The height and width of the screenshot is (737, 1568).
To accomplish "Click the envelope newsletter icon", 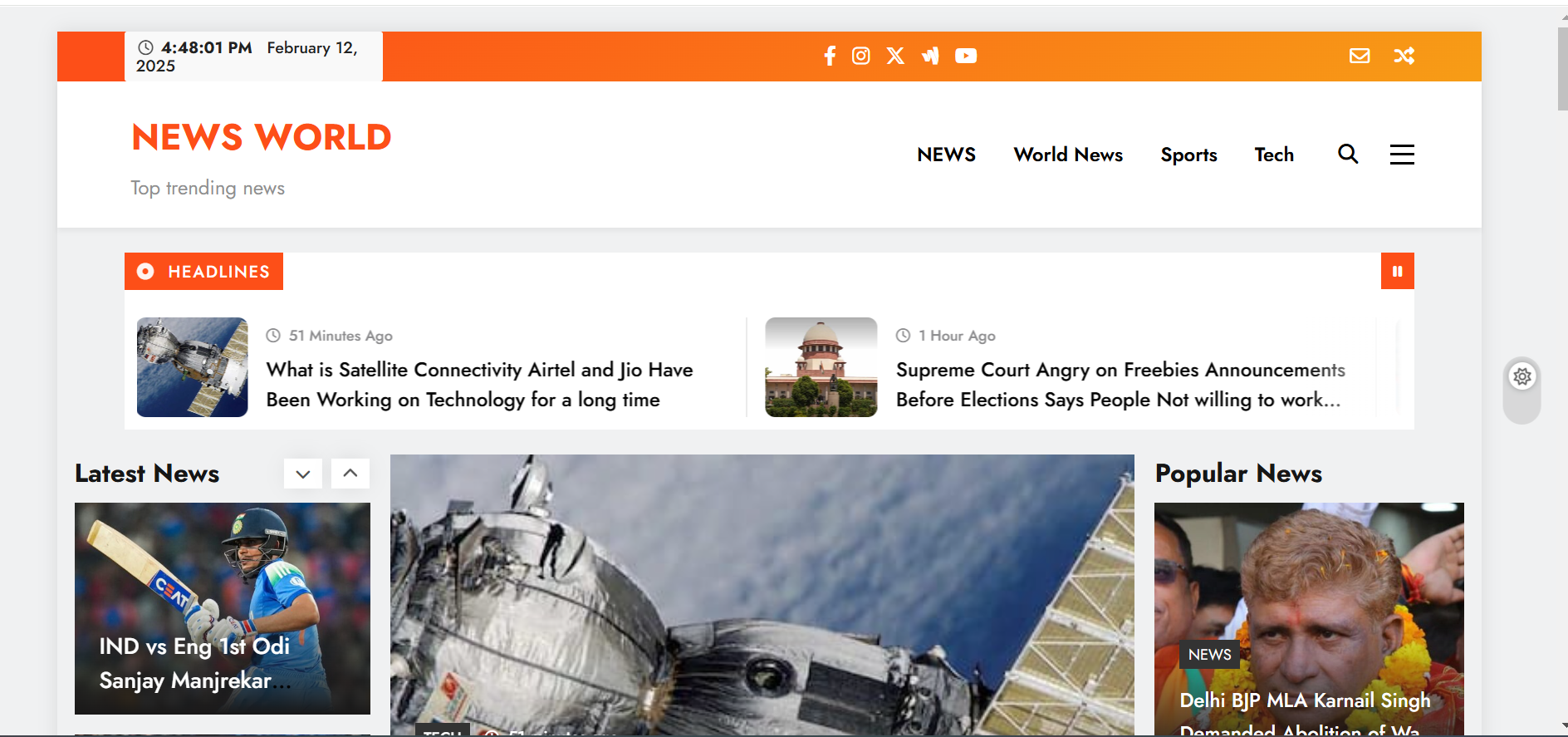I will [x=1360, y=56].
